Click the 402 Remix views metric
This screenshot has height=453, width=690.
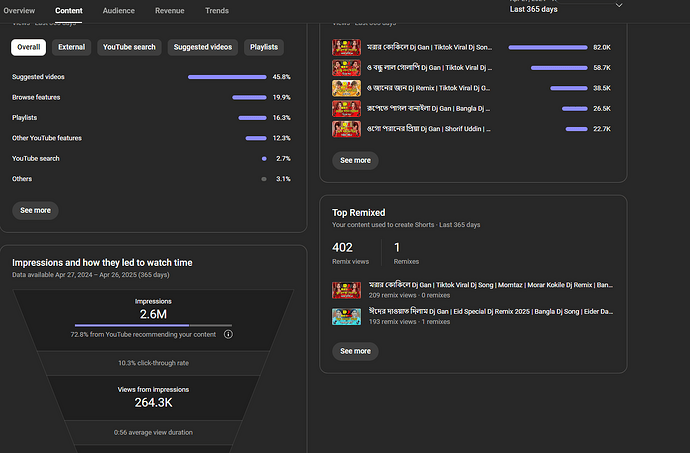click(350, 253)
